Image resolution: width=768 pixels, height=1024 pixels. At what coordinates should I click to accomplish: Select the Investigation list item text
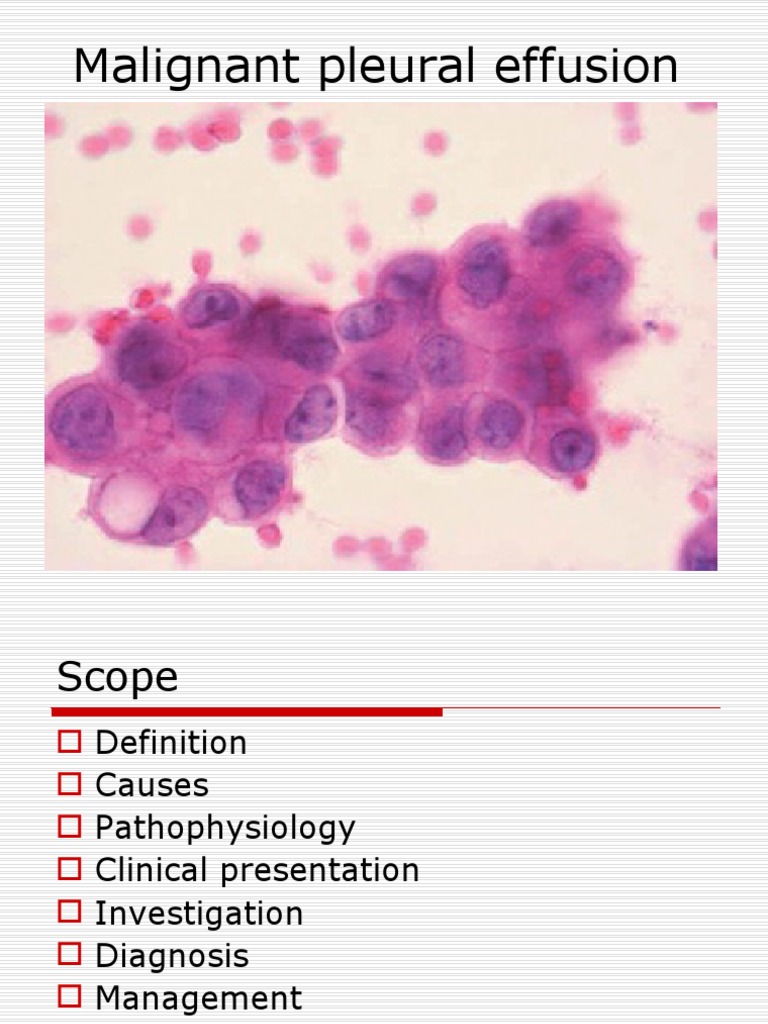[x=198, y=913]
